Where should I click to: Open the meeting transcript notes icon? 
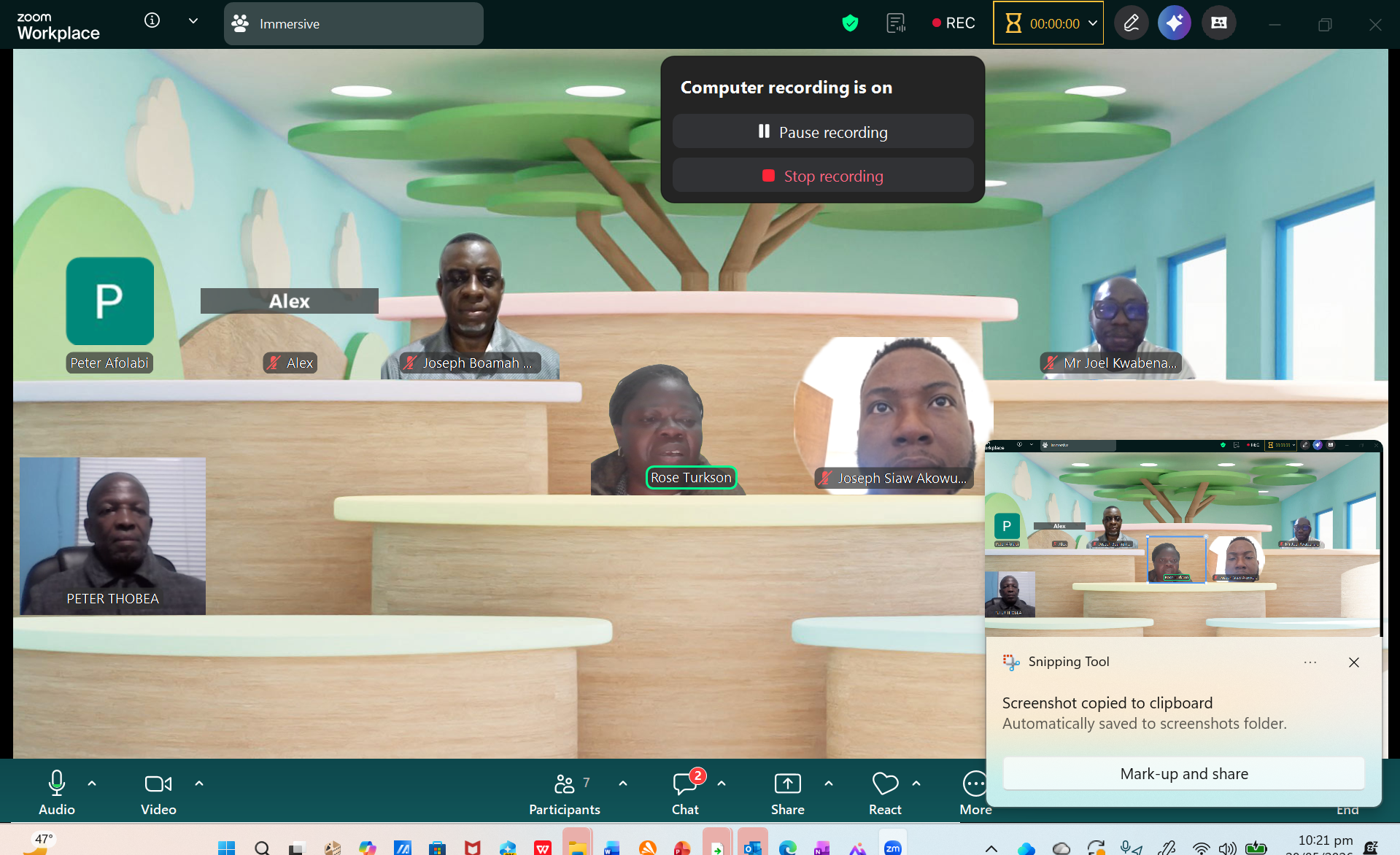point(896,23)
